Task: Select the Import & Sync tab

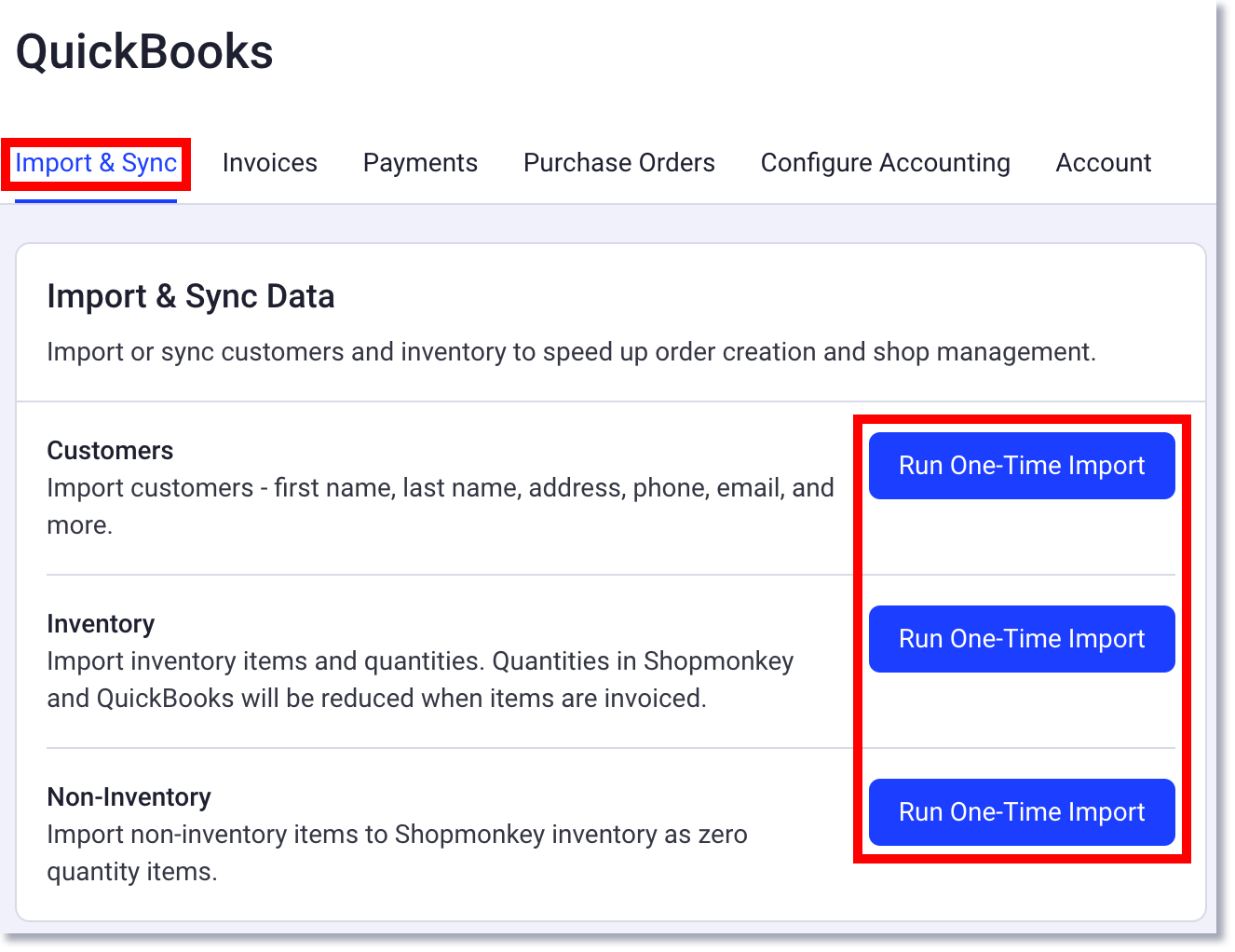Action: pyautogui.click(x=95, y=162)
